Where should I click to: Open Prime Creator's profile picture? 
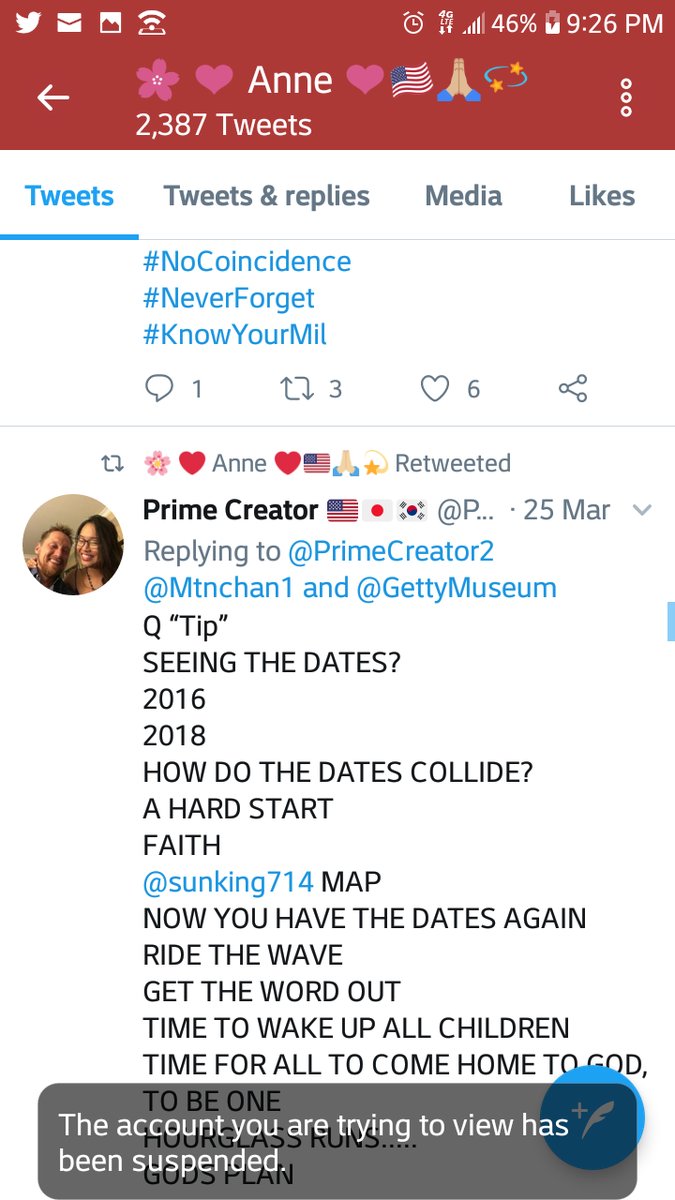73,544
